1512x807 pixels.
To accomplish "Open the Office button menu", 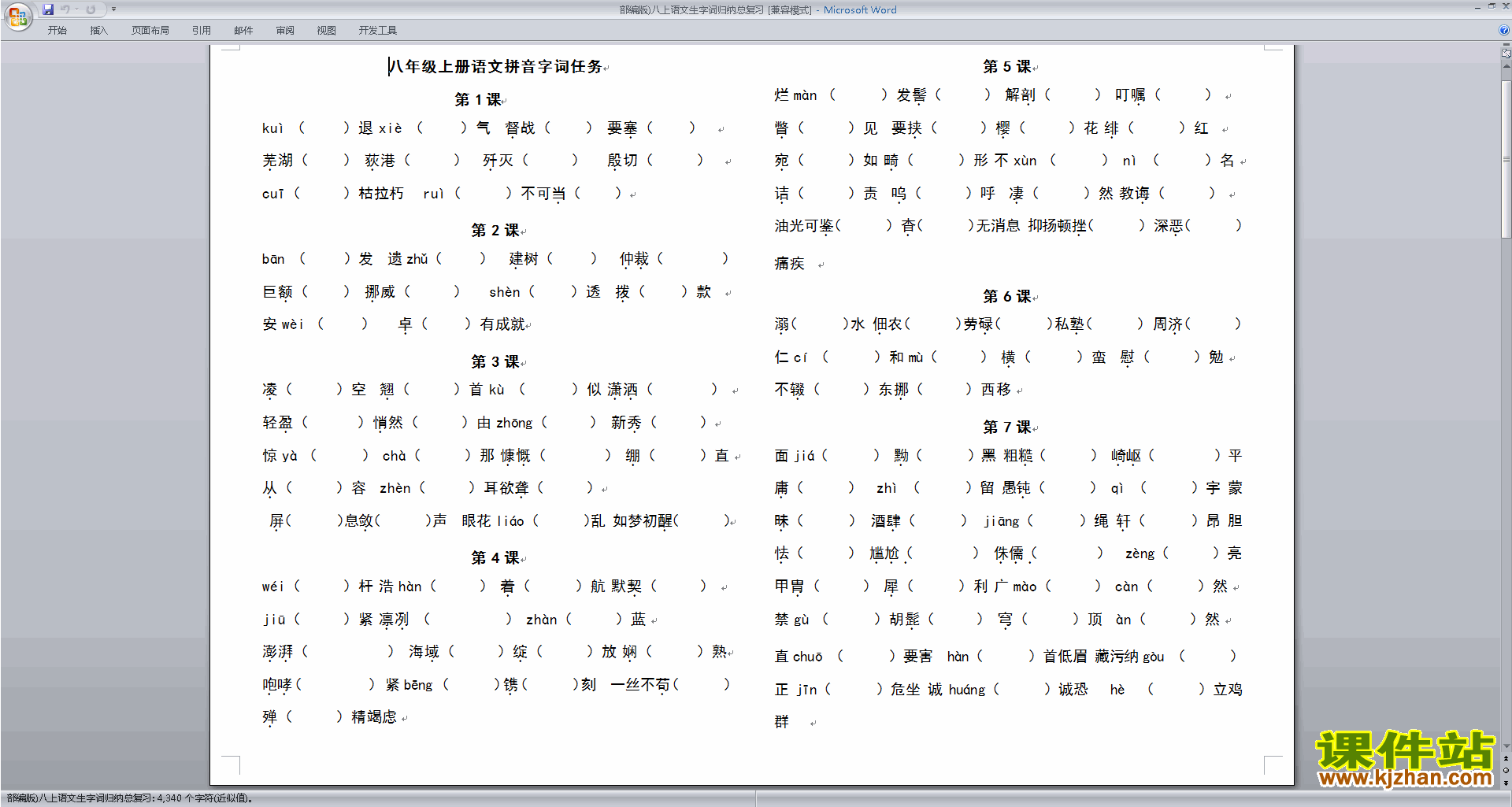I will (x=17, y=17).
